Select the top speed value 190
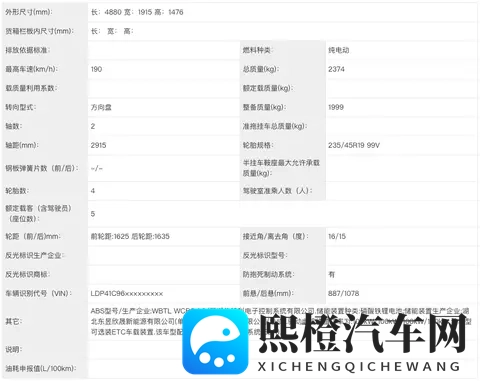 click(x=96, y=69)
